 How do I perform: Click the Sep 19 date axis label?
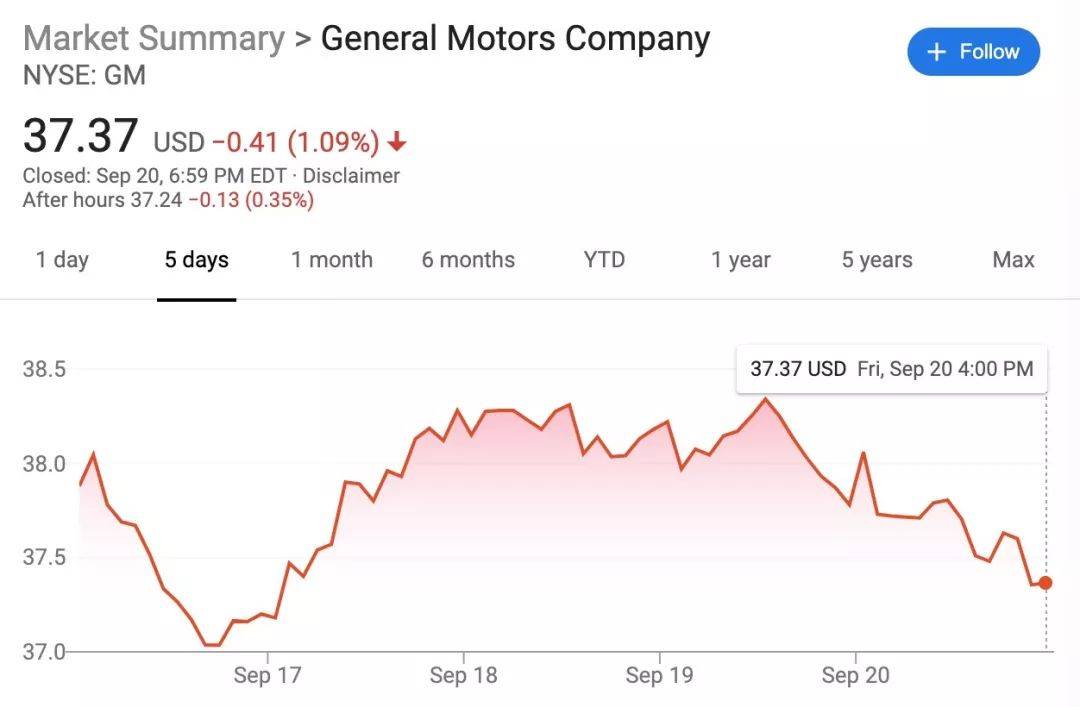pyautogui.click(x=659, y=676)
